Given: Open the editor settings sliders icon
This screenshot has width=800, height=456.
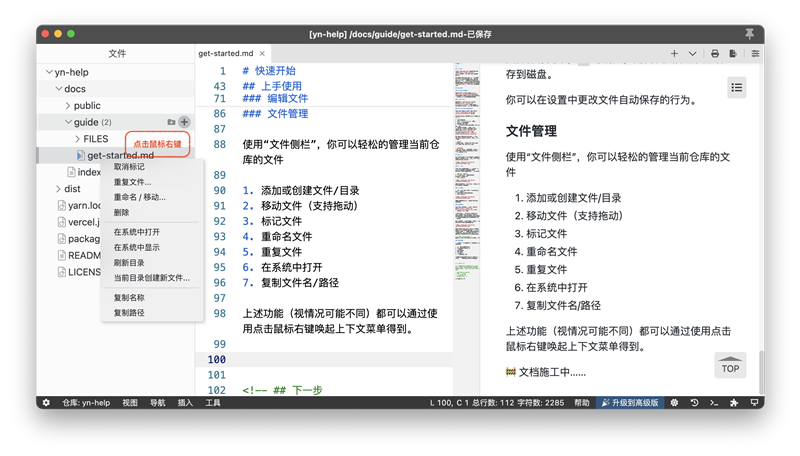Looking at the screenshot, I should pyautogui.click(x=755, y=54).
